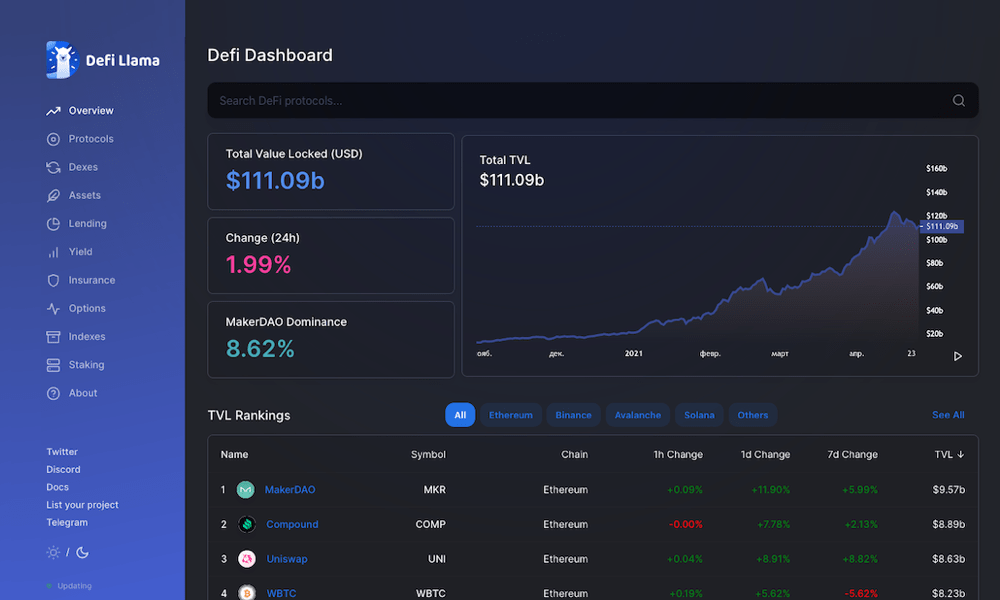Click the $9.57b TVL cell

click(948, 490)
